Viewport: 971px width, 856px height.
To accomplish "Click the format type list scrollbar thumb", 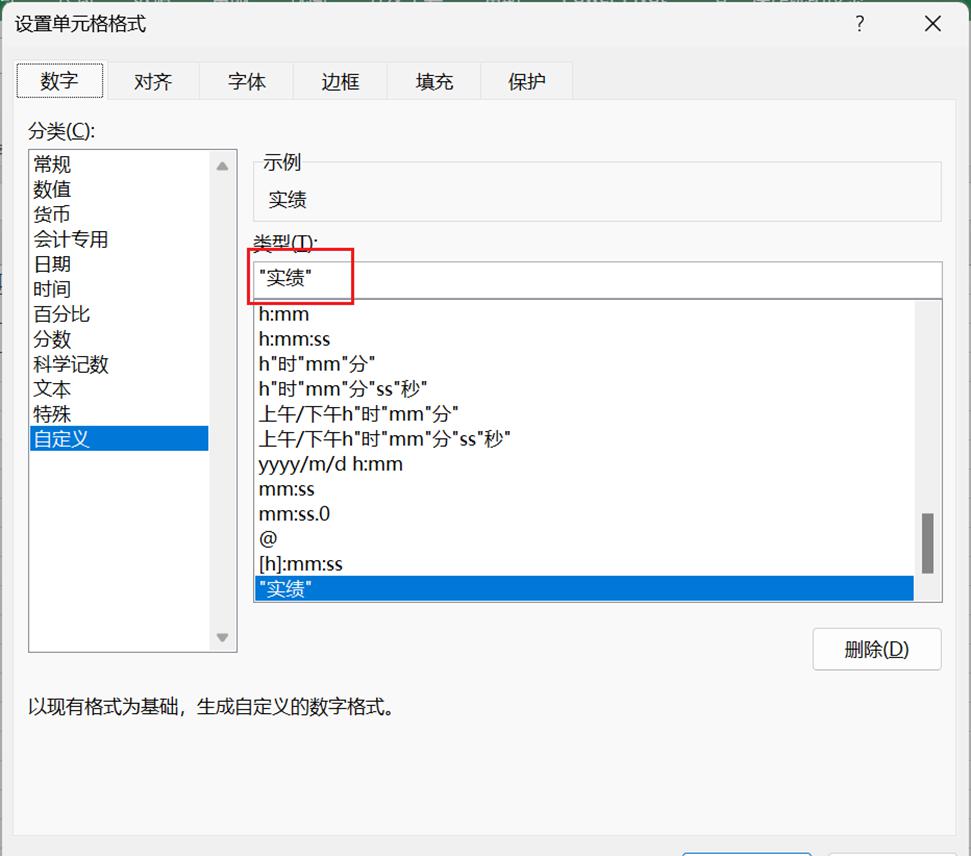I will (928, 543).
